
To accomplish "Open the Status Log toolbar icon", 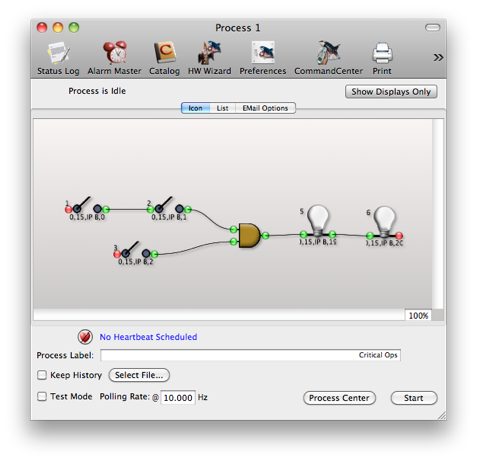I will coord(59,53).
